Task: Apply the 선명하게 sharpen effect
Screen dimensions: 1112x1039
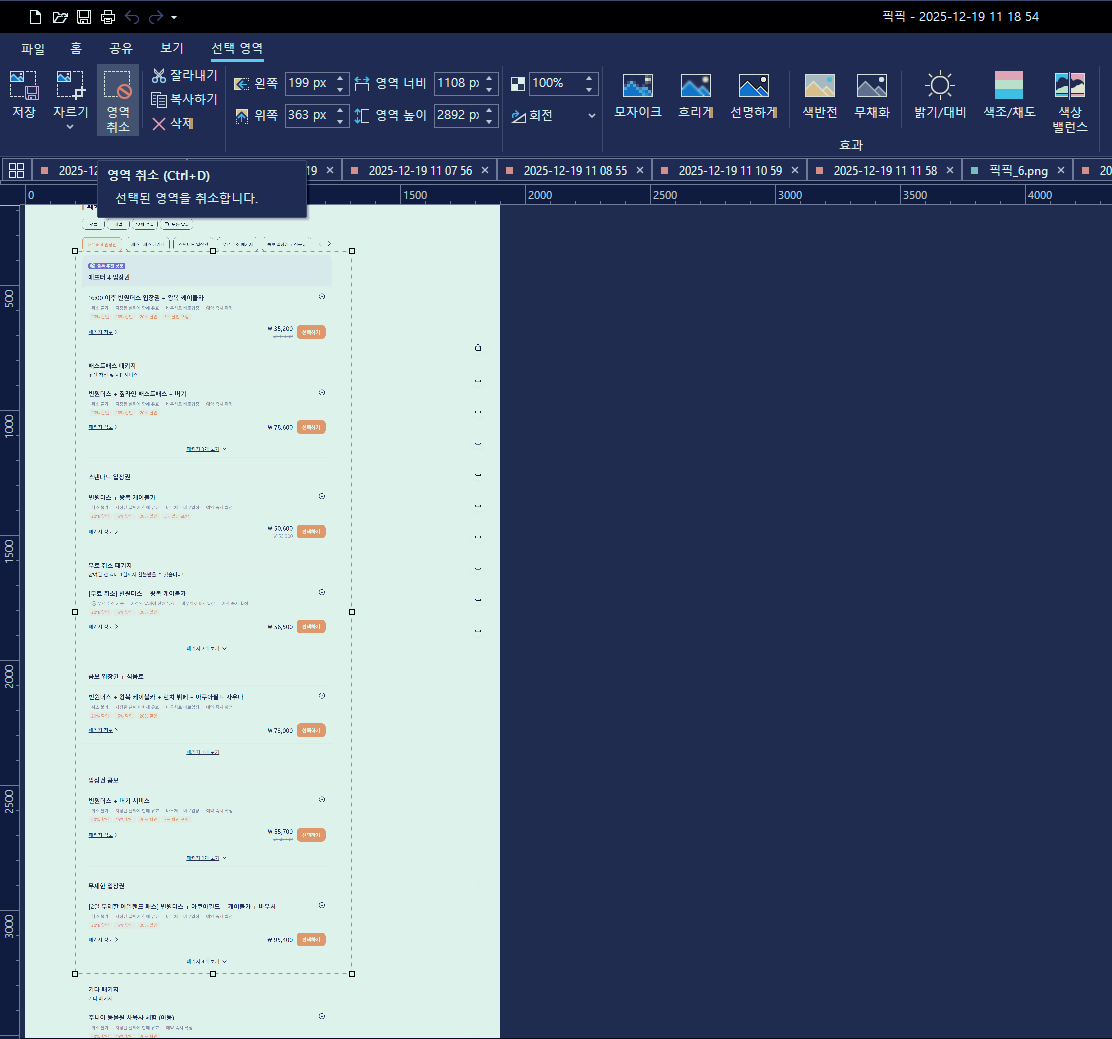Action: click(754, 95)
